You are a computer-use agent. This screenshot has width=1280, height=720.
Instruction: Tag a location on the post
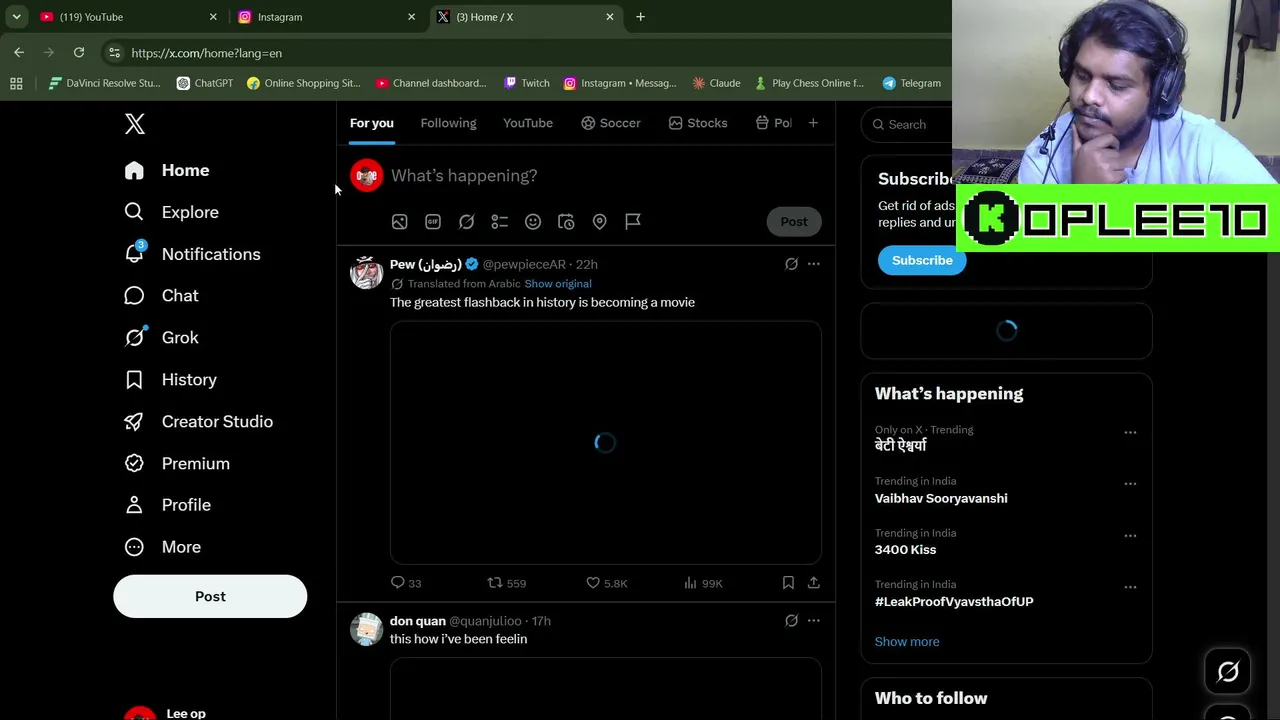tap(600, 222)
